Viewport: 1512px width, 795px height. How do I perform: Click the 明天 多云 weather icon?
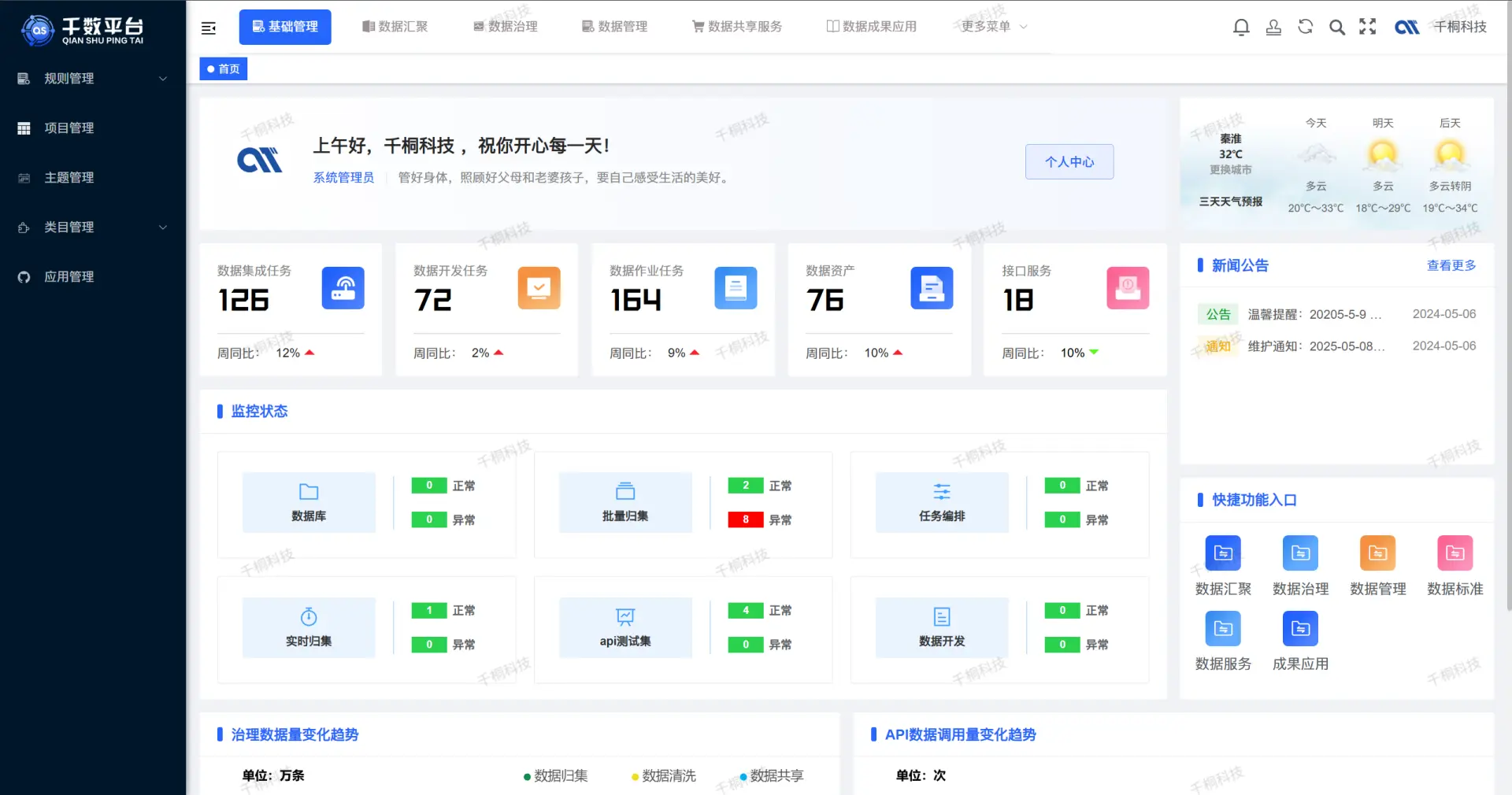click(1383, 154)
